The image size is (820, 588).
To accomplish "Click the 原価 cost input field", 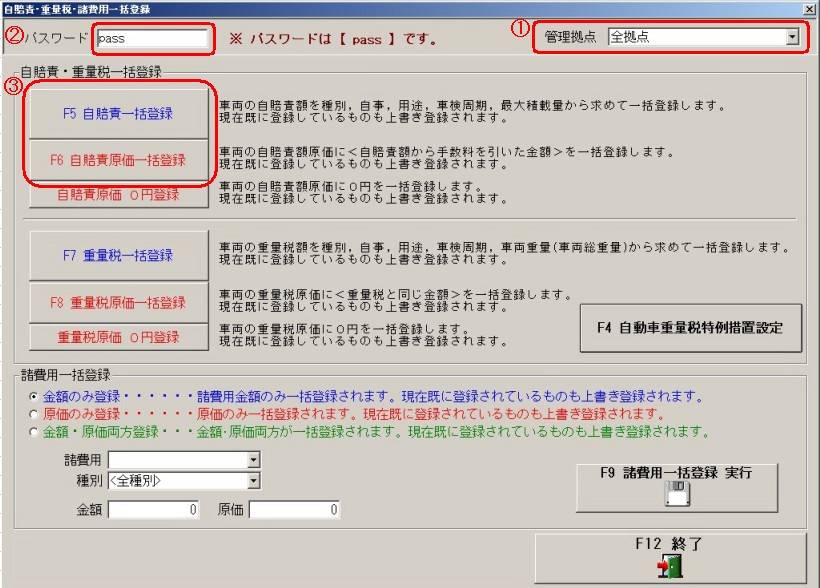I will [294, 510].
